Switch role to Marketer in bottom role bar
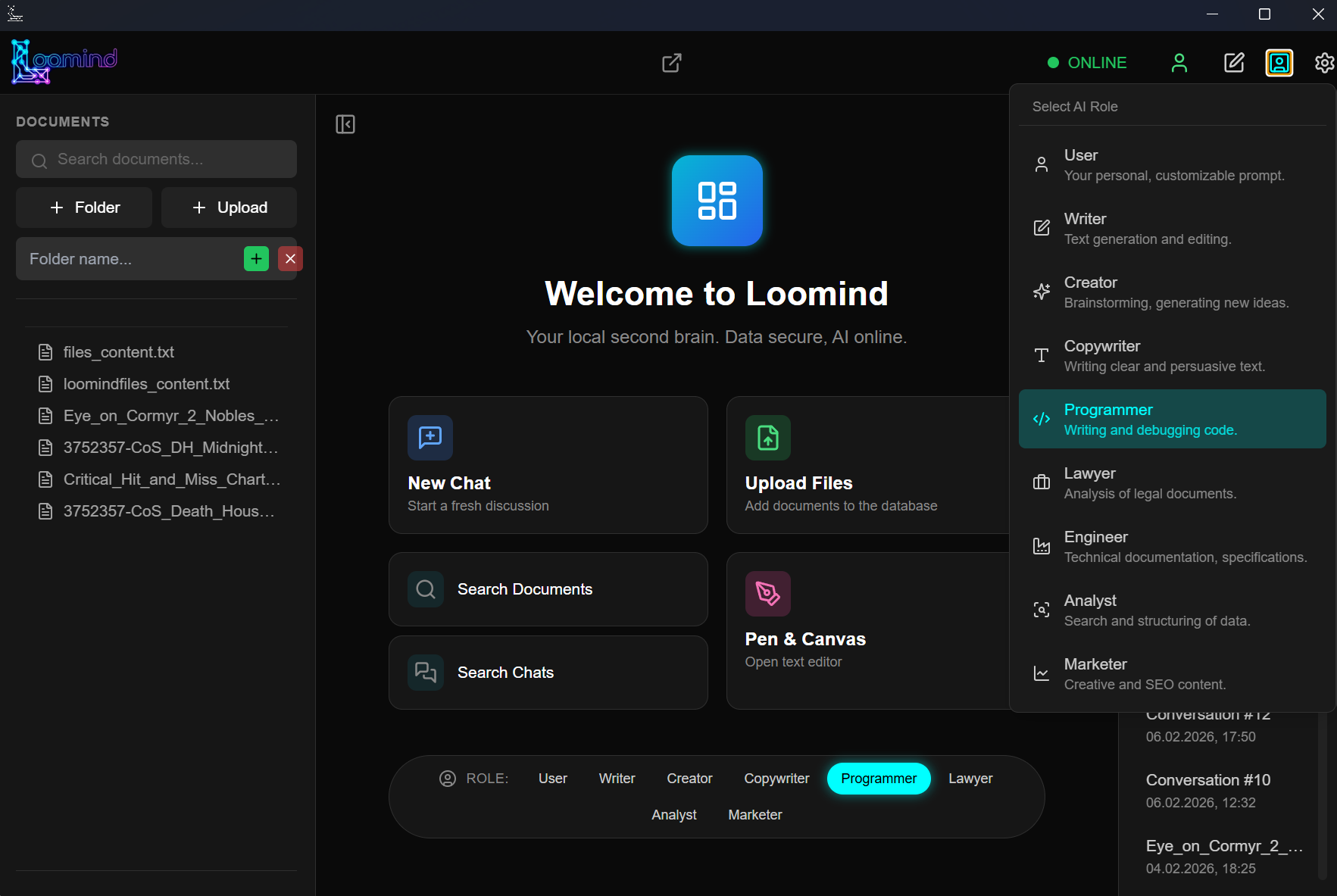This screenshot has width=1337, height=896. tap(755, 815)
